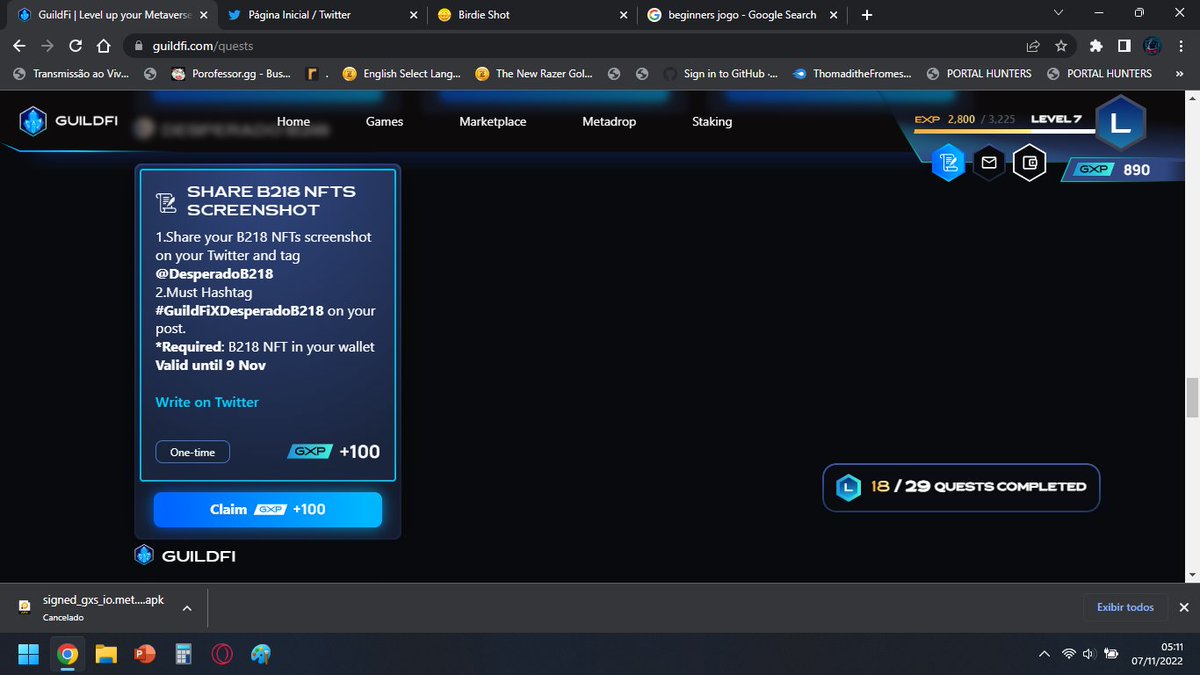Open the Marketplace menu item
This screenshot has height=675, width=1200.
click(x=493, y=121)
